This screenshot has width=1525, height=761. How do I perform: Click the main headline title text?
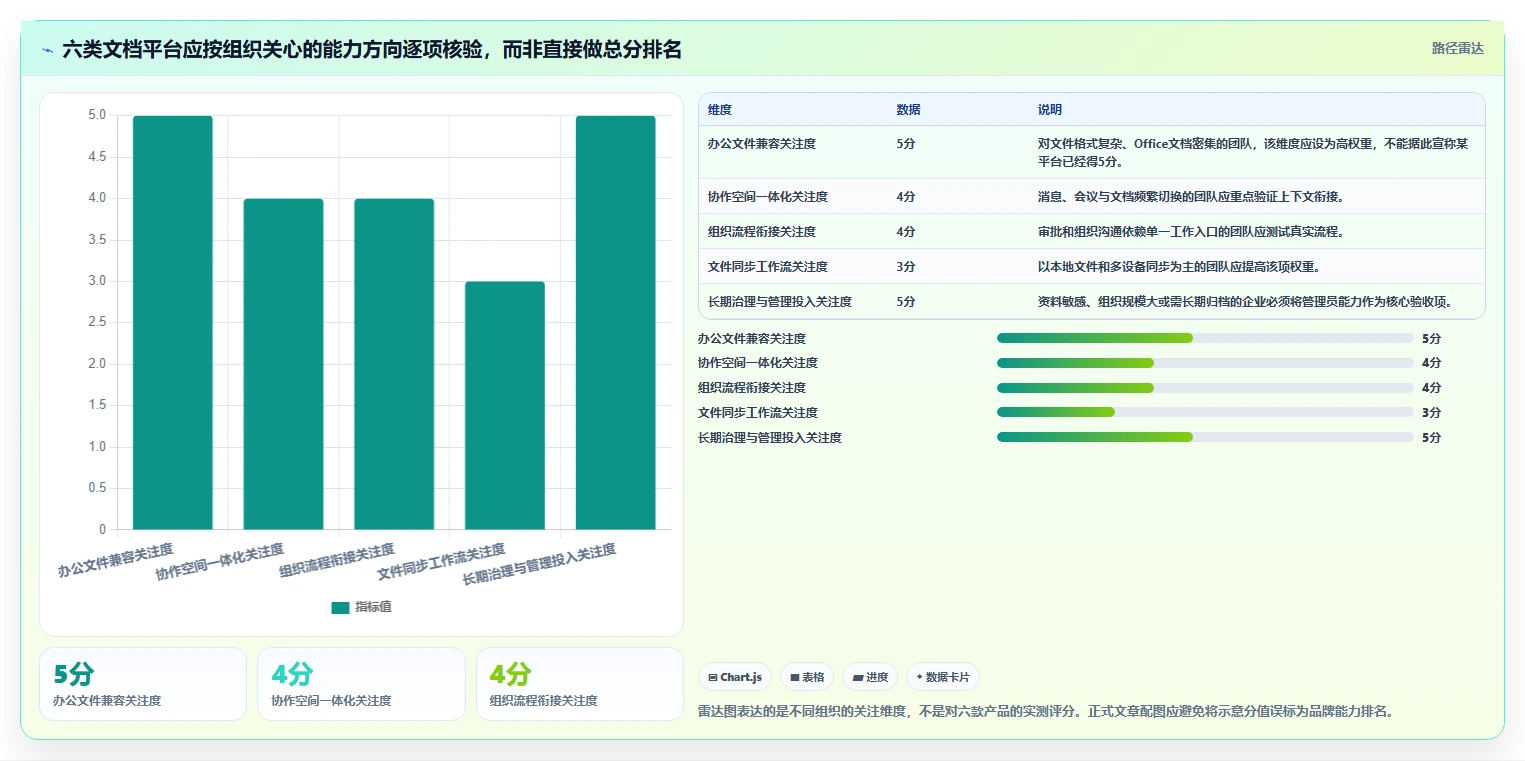pos(372,49)
